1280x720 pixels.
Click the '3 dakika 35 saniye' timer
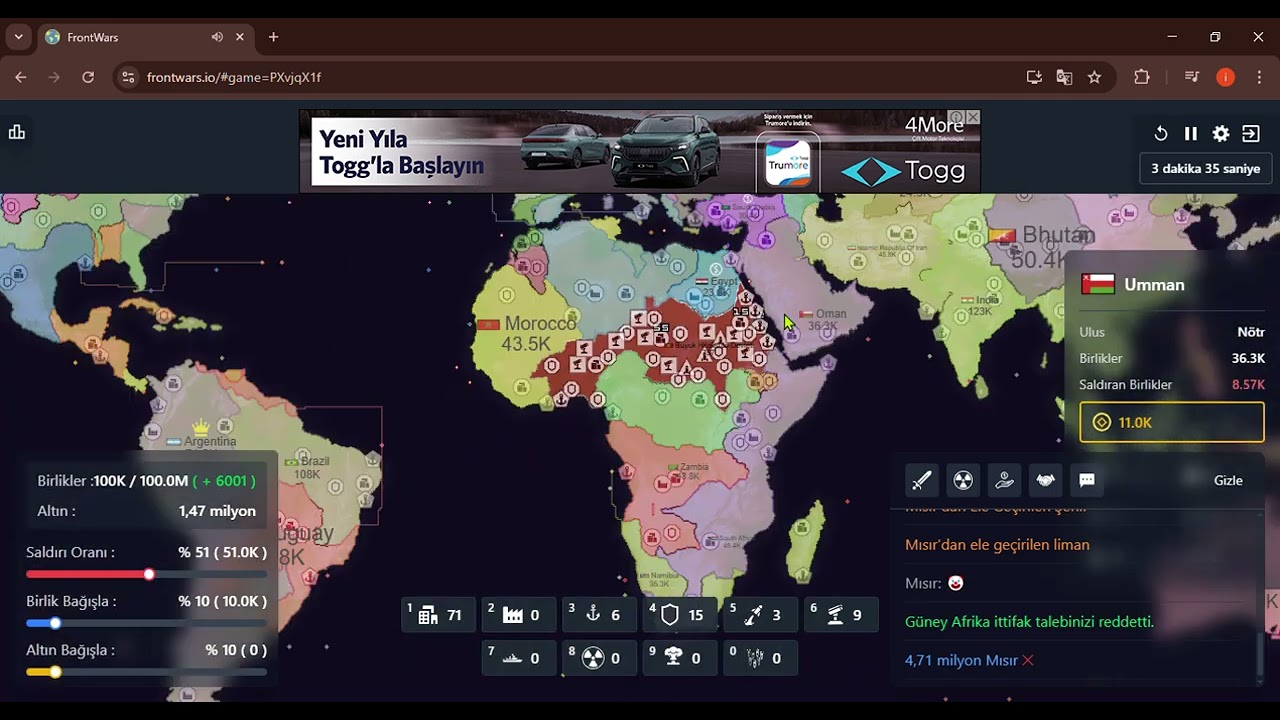point(1206,168)
